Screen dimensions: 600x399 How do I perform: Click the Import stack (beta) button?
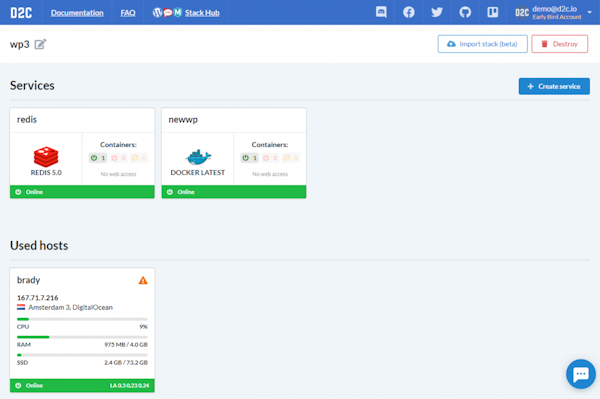[483, 44]
